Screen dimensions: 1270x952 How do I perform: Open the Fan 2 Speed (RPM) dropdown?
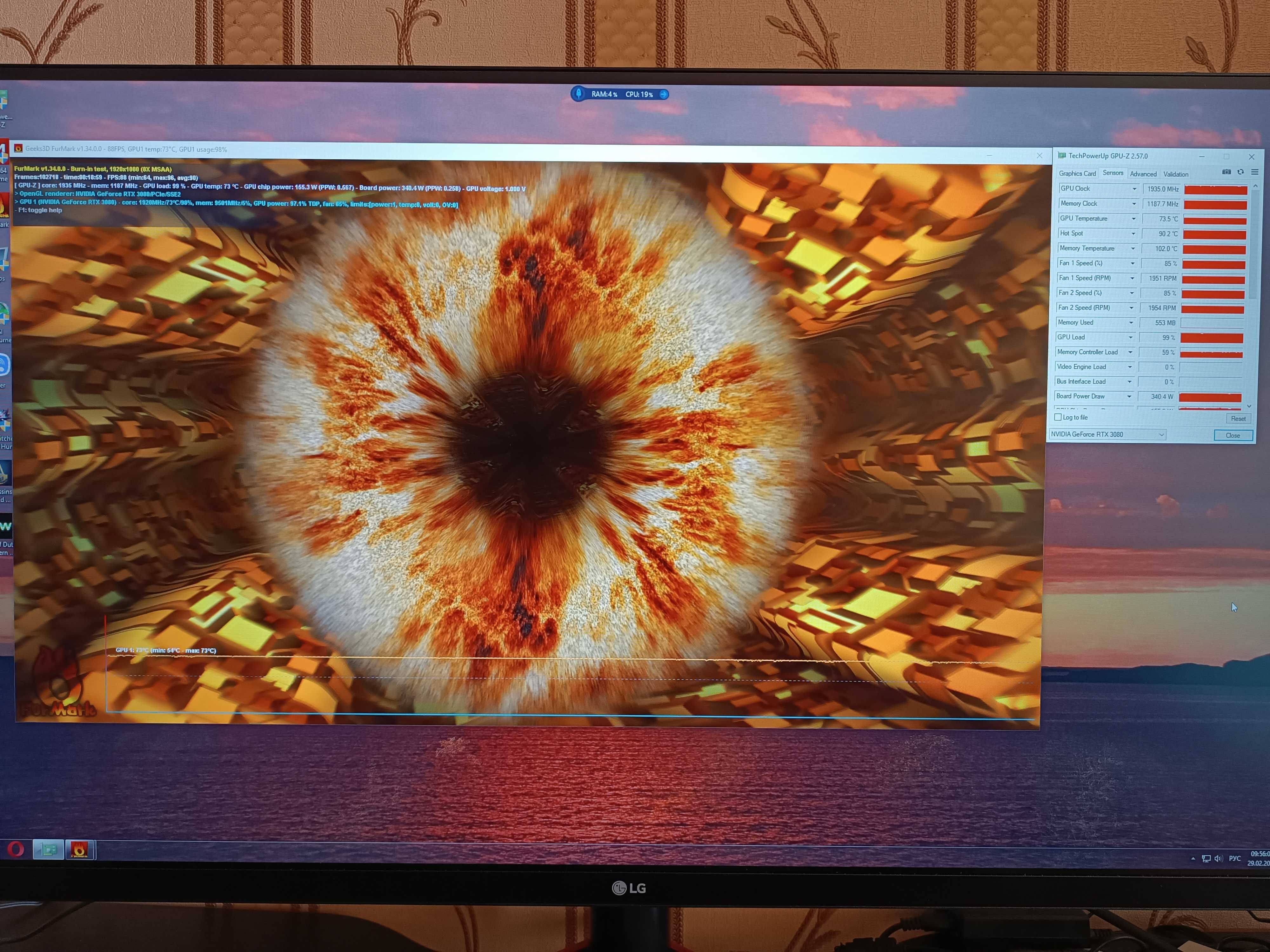(1132, 307)
